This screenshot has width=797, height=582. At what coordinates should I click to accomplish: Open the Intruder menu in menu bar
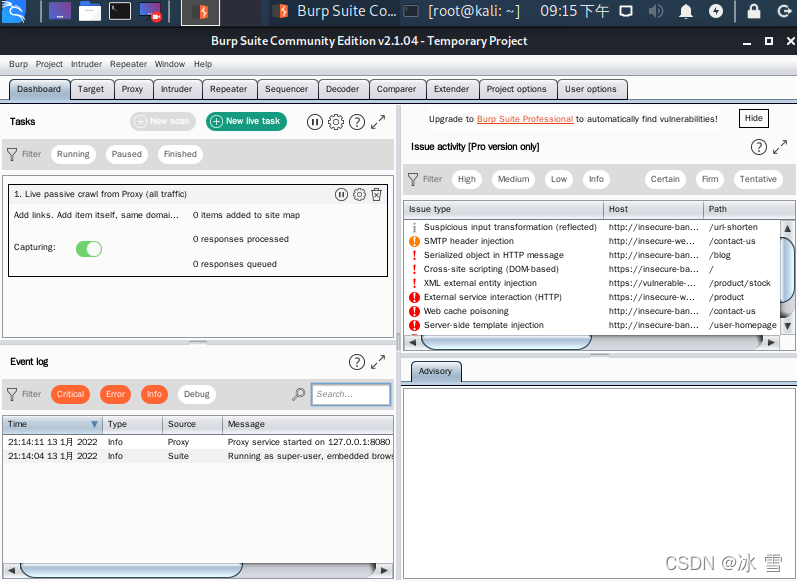point(86,65)
